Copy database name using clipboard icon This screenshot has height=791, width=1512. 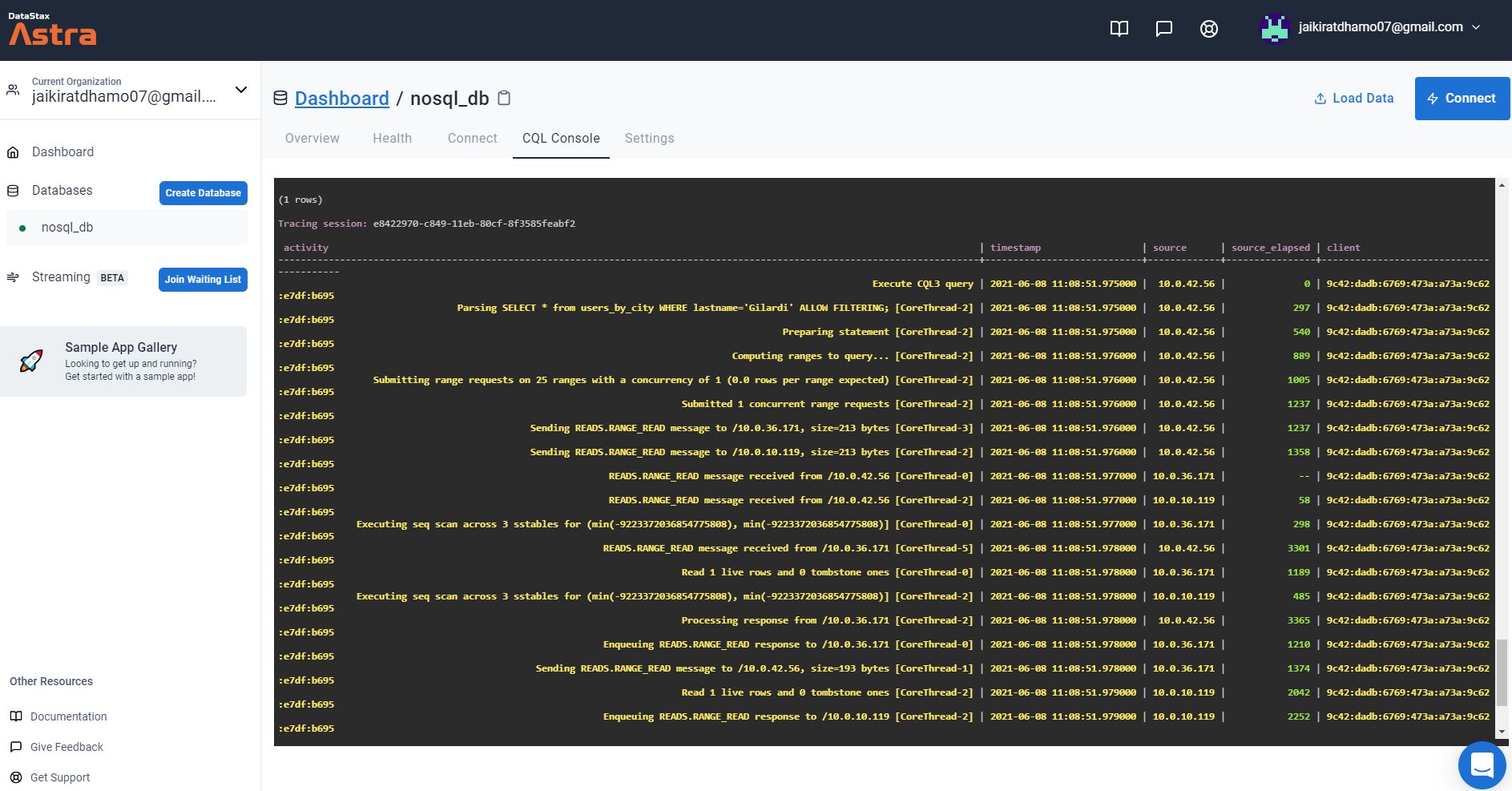[x=503, y=97]
